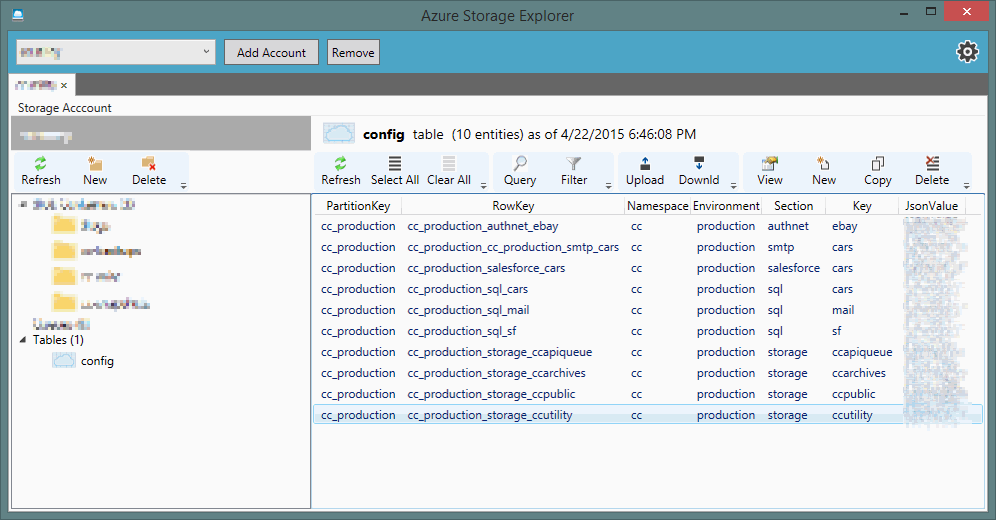Collapse the blob containers tree node
This screenshot has width=996, height=520.
(x=23, y=204)
